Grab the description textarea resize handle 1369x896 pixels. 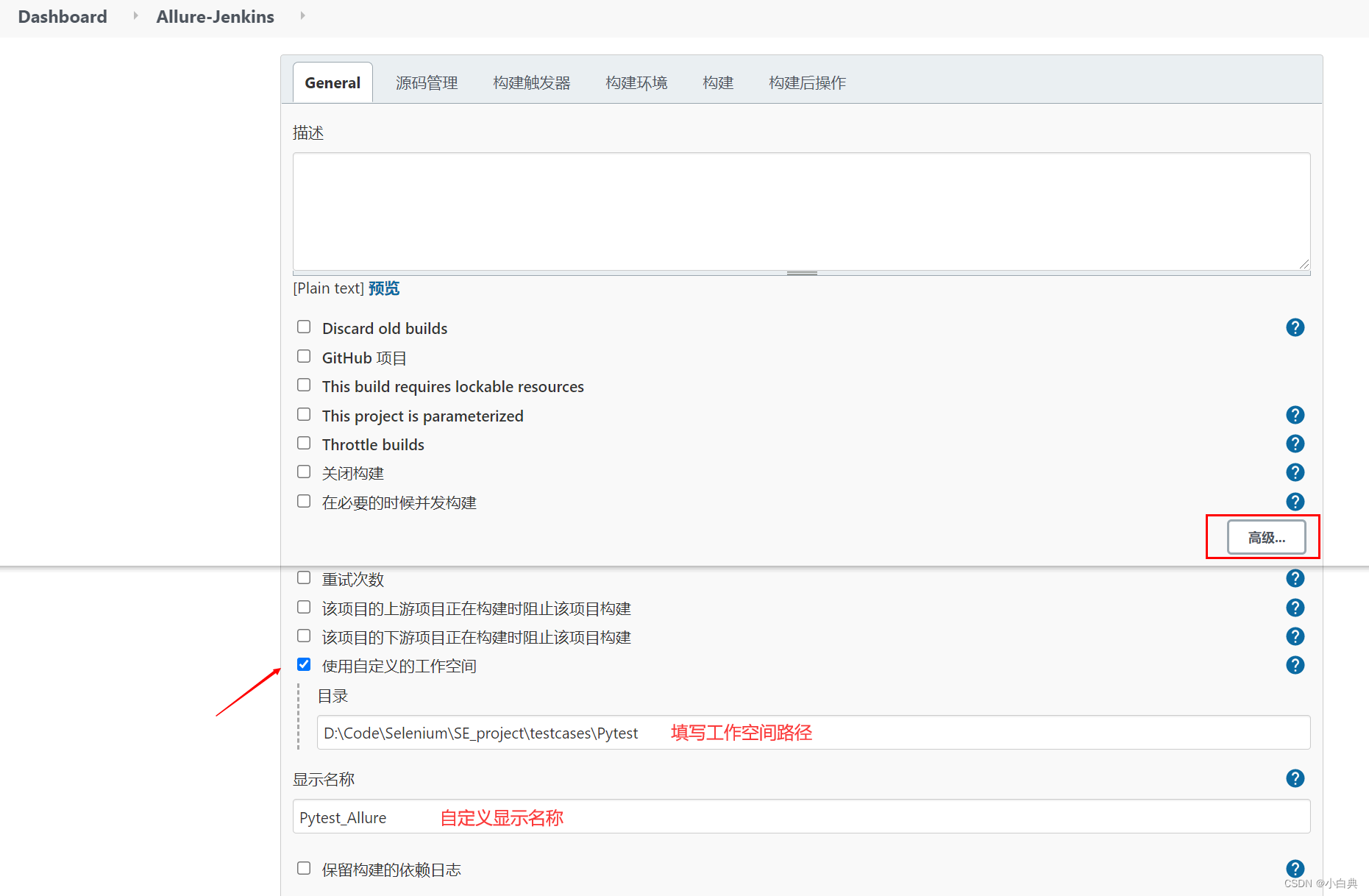tap(802, 273)
